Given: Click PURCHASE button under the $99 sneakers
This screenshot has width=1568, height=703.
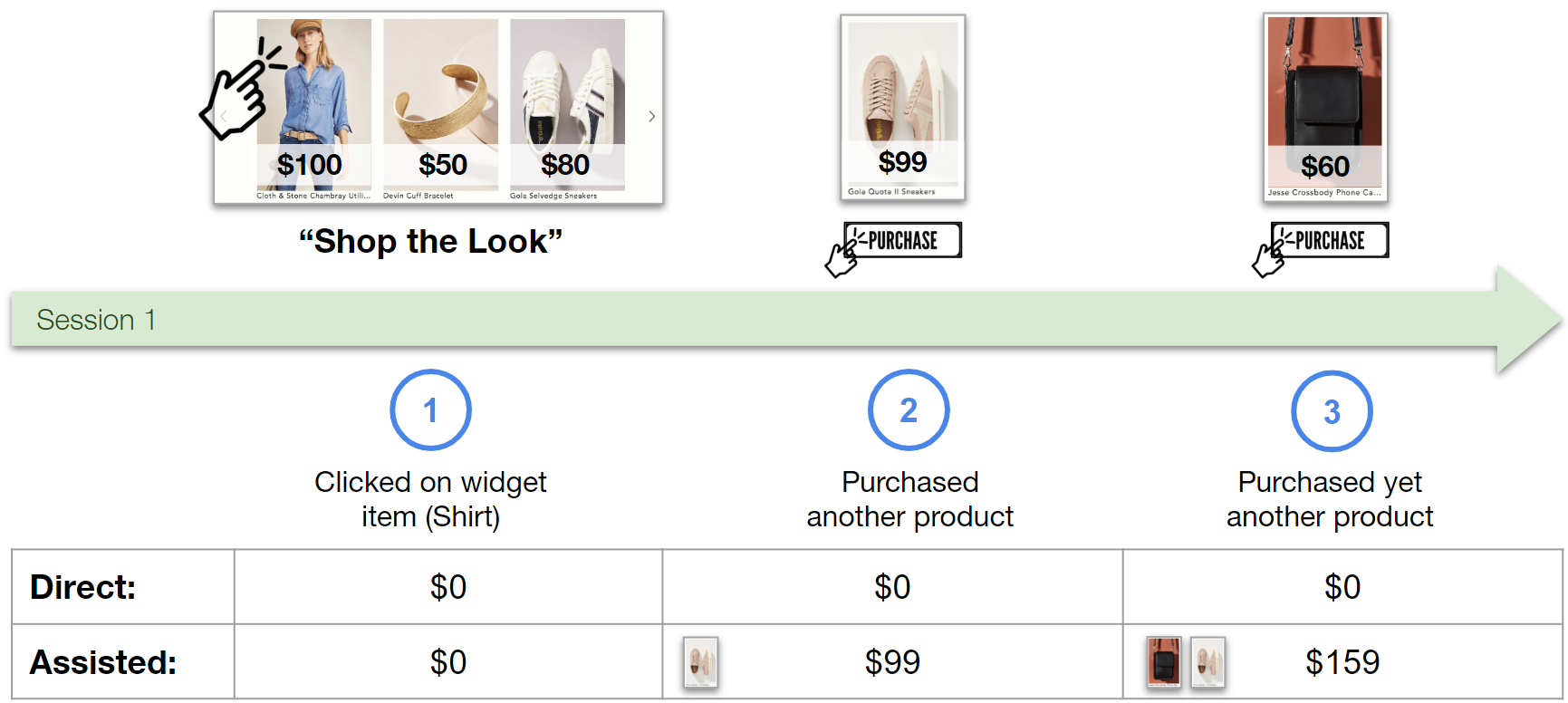Looking at the screenshot, I should click(x=903, y=240).
